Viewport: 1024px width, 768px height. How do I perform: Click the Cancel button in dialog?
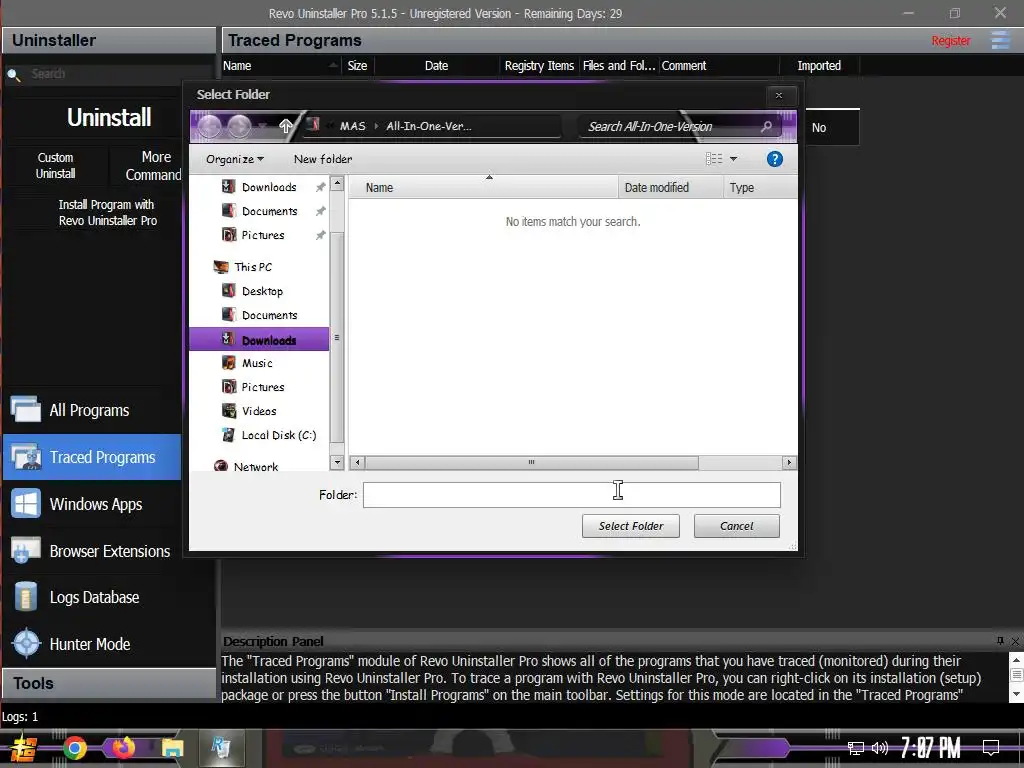pos(737,526)
